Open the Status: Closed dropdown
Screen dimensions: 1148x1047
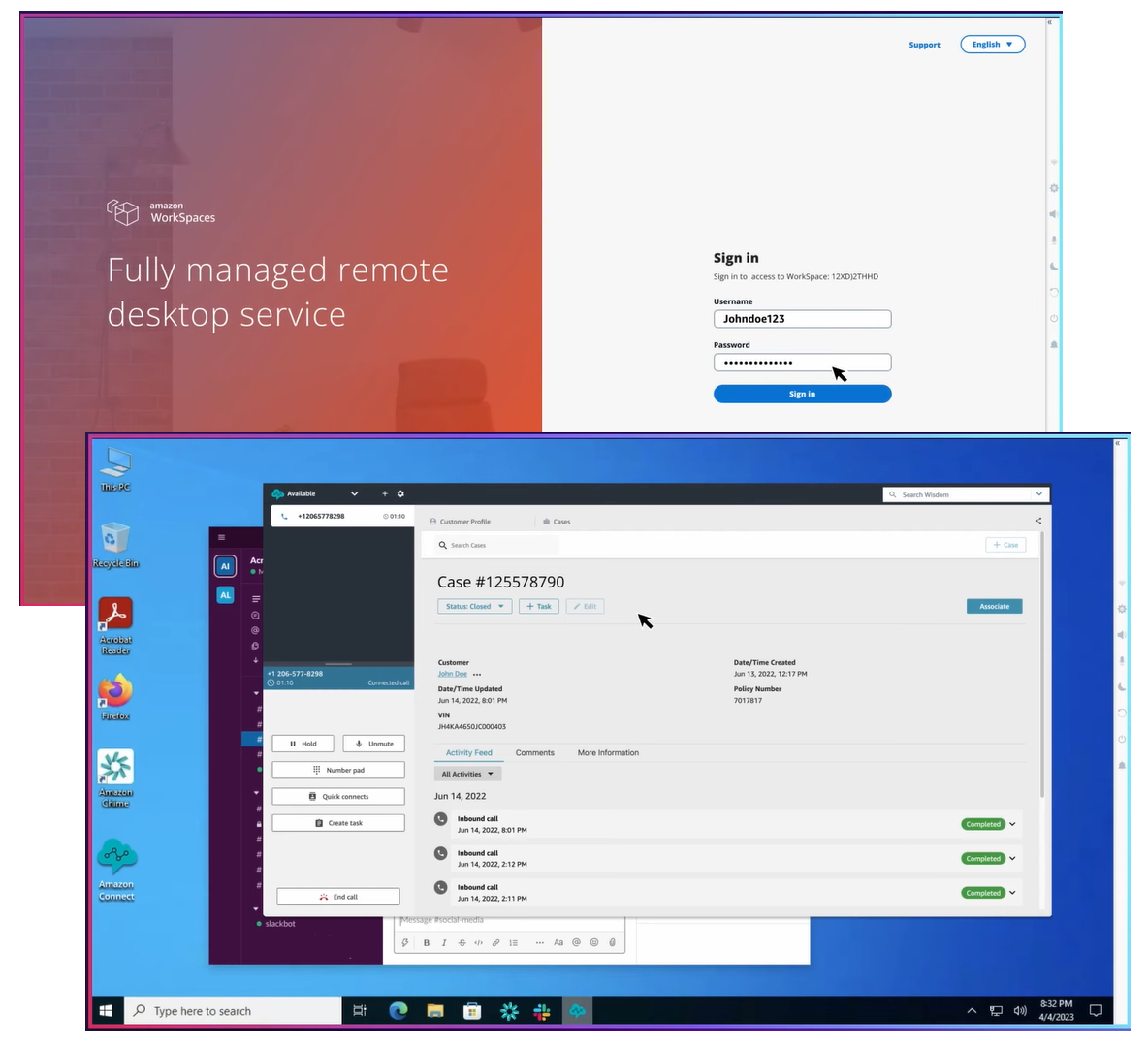coord(474,606)
